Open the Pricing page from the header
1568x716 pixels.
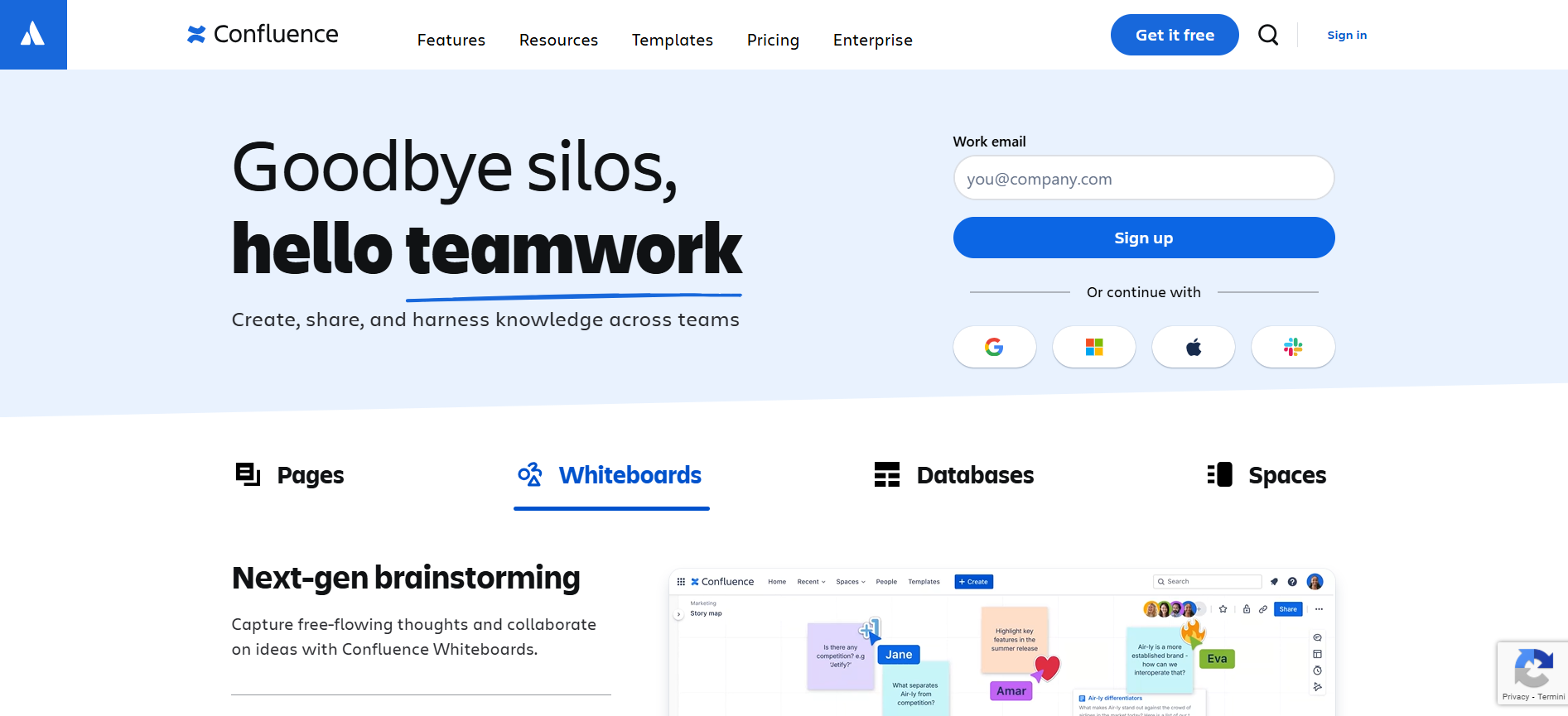coord(773,40)
